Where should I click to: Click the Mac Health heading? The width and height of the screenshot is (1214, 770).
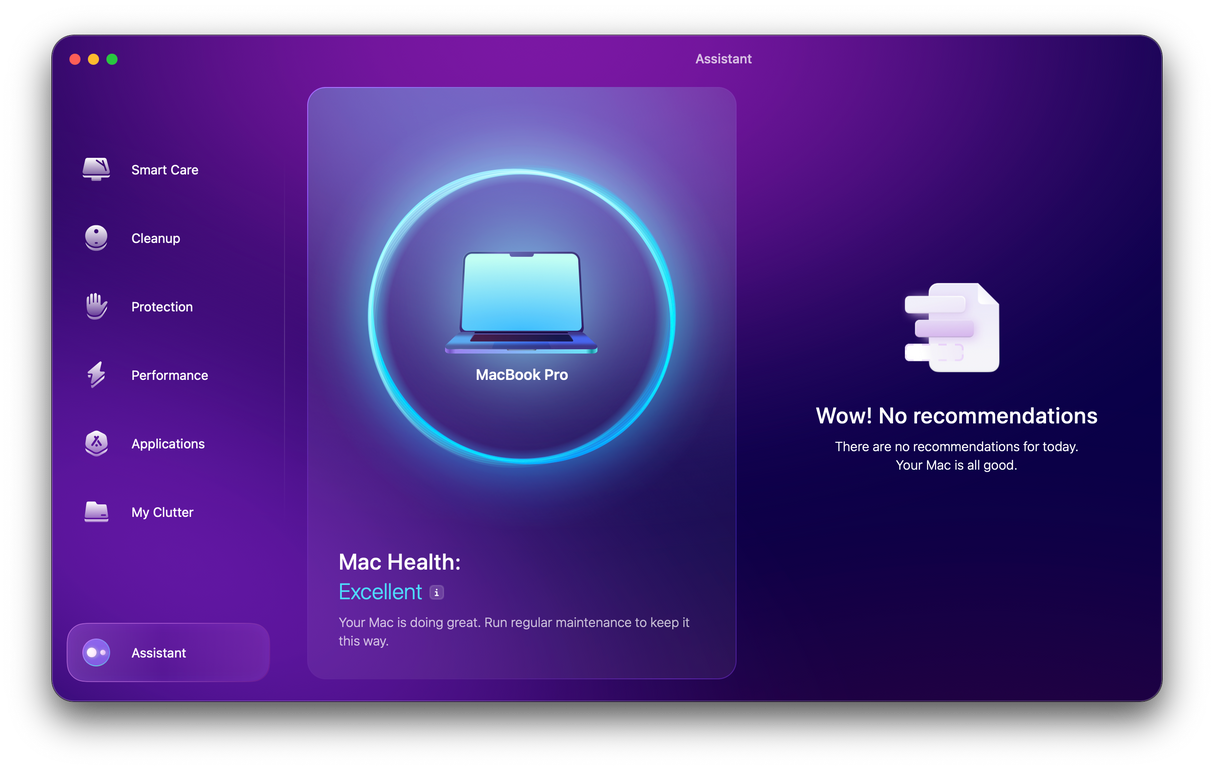coord(399,562)
